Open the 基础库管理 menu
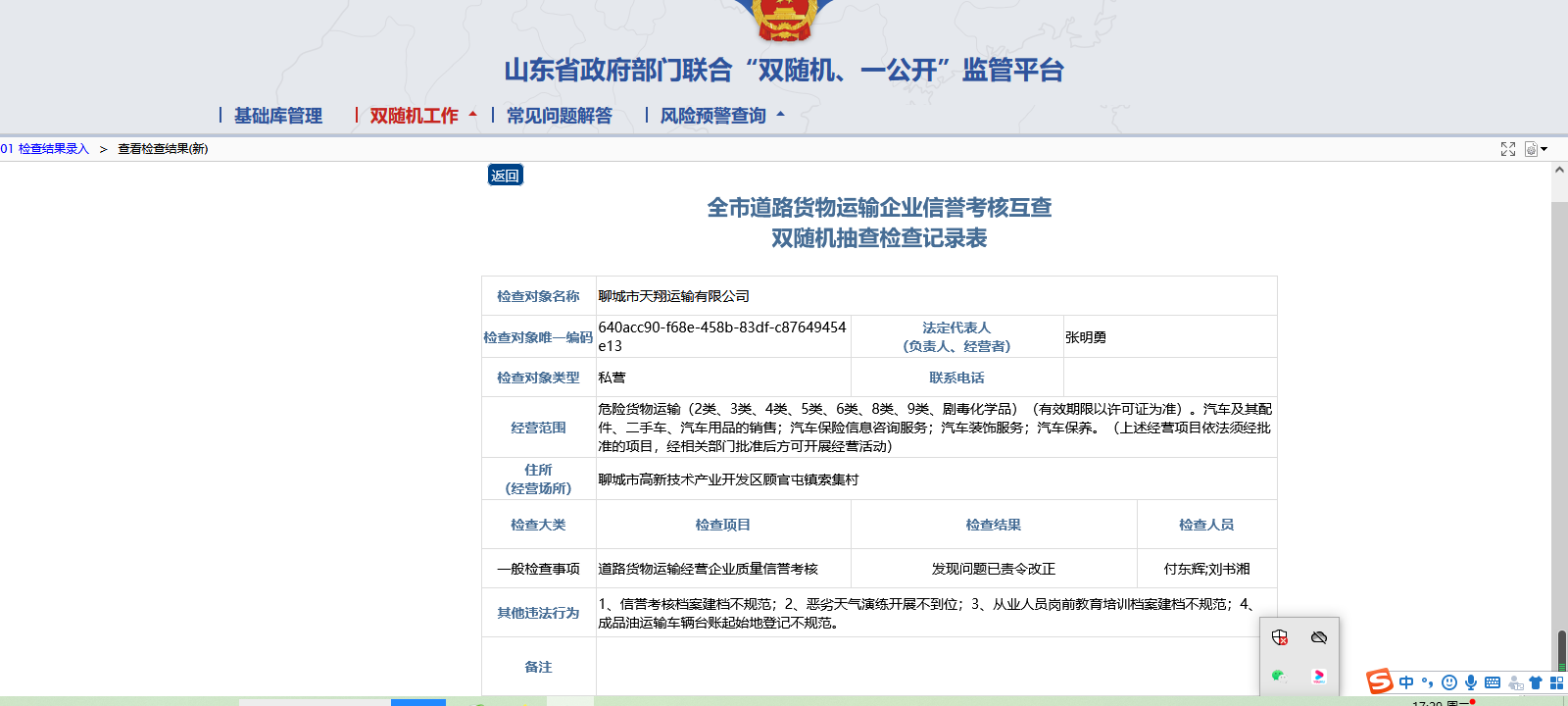1568x706 pixels. pos(277,116)
